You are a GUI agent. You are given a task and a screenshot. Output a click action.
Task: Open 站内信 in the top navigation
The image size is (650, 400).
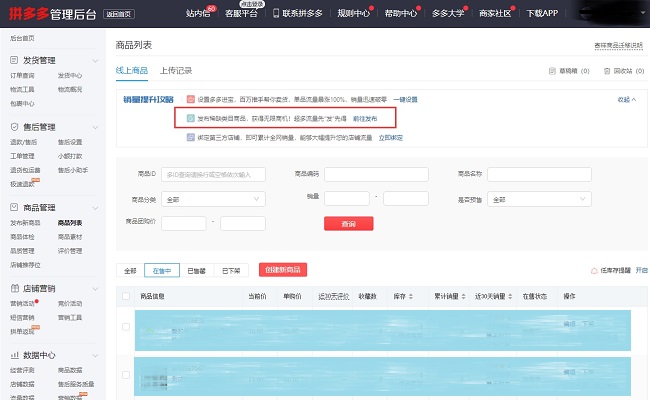coord(198,13)
